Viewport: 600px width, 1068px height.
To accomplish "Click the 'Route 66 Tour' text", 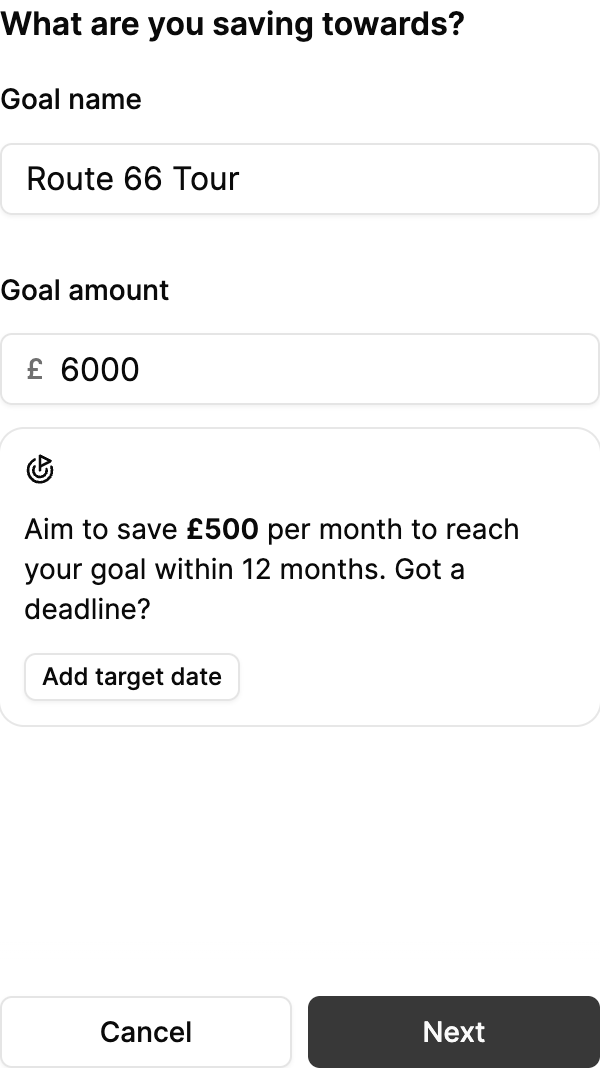I will coord(133,179).
